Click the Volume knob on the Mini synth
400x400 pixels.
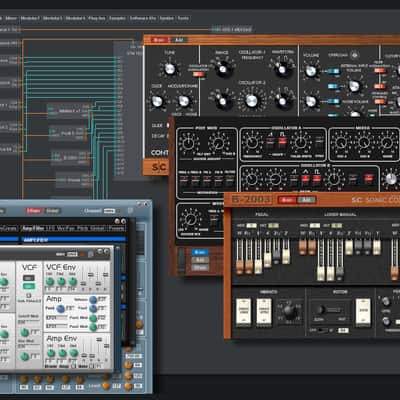(311, 71)
